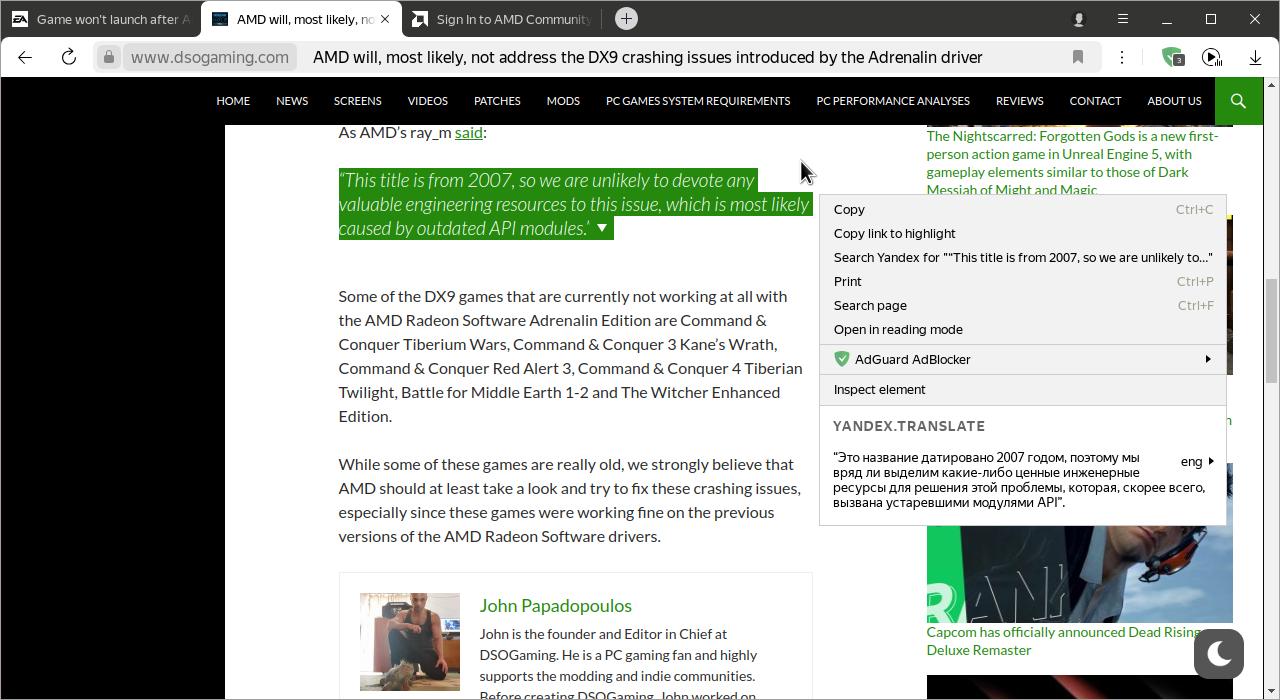Viewport: 1280px width, 700px height.
Task: Go back to the previous page
Action: [x=25, y=57]
